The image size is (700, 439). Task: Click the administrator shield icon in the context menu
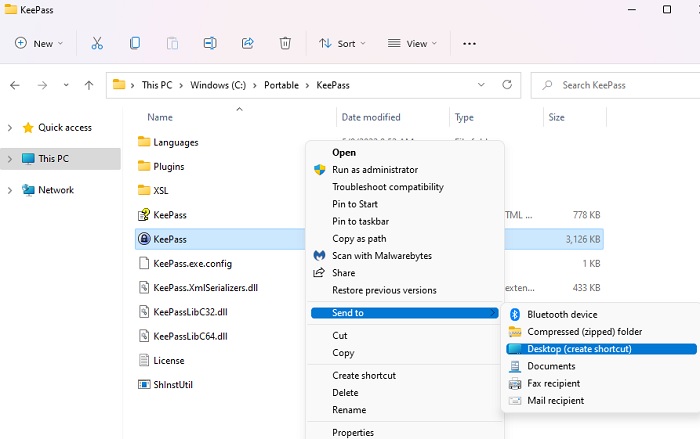point(319,170)
